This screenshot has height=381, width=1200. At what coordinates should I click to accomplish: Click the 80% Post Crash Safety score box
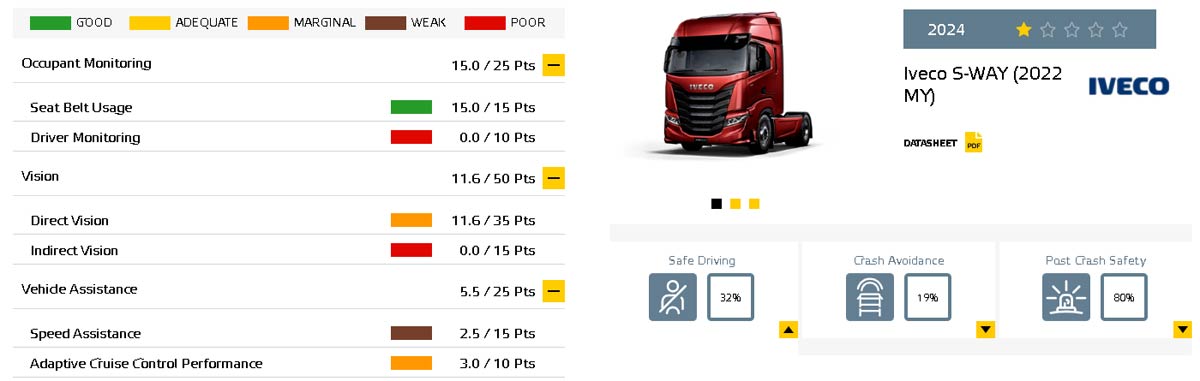pos(1124,297)
